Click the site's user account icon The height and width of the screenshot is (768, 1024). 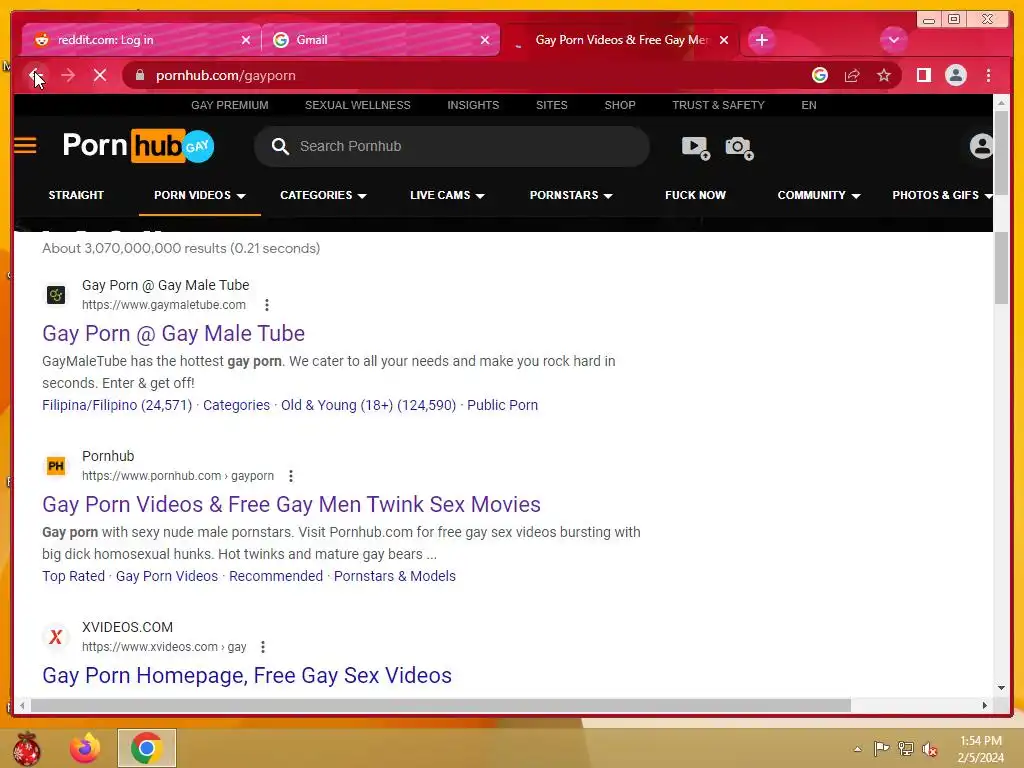981,146
